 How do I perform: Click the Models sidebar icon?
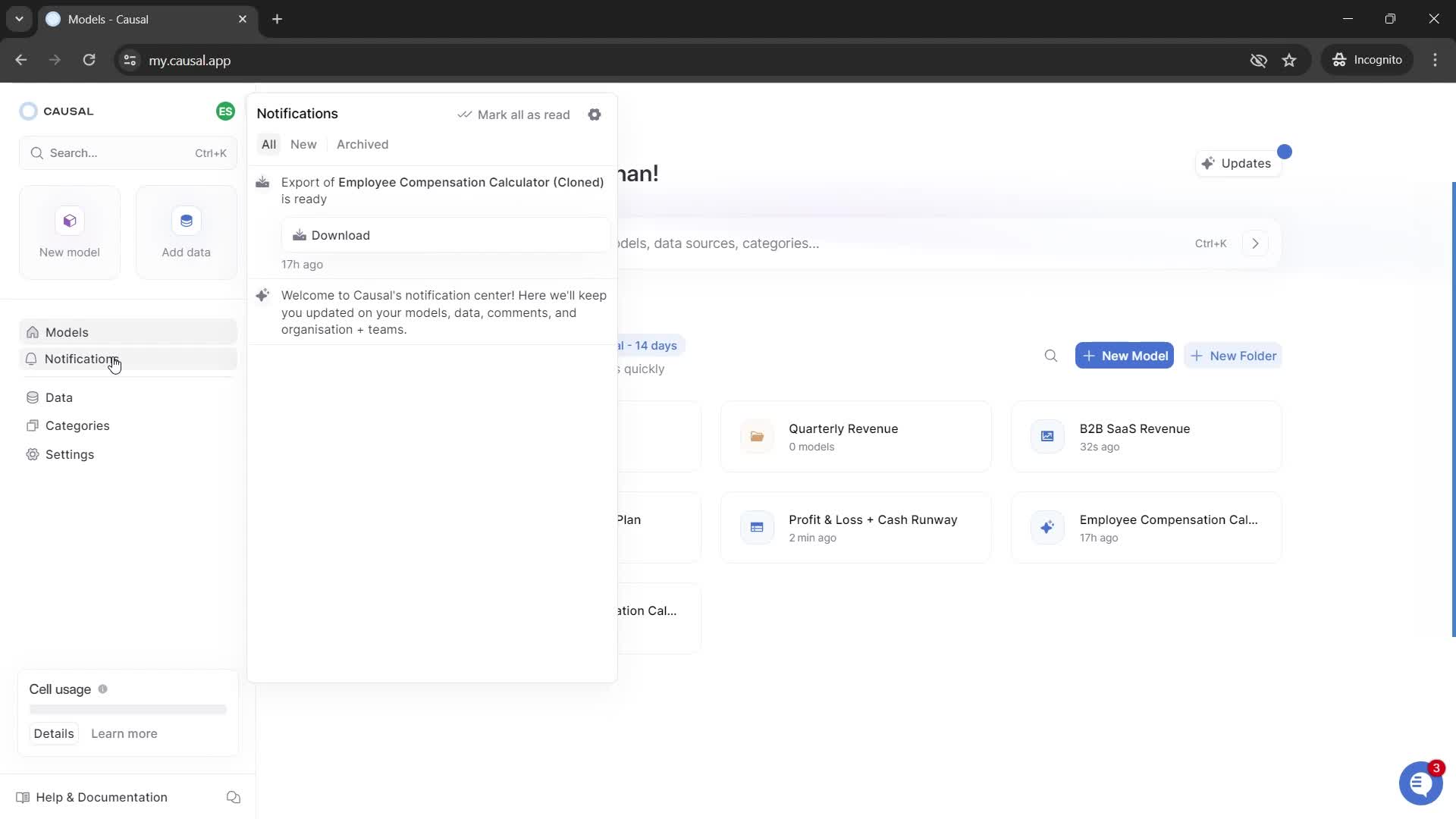click(32, 332)
